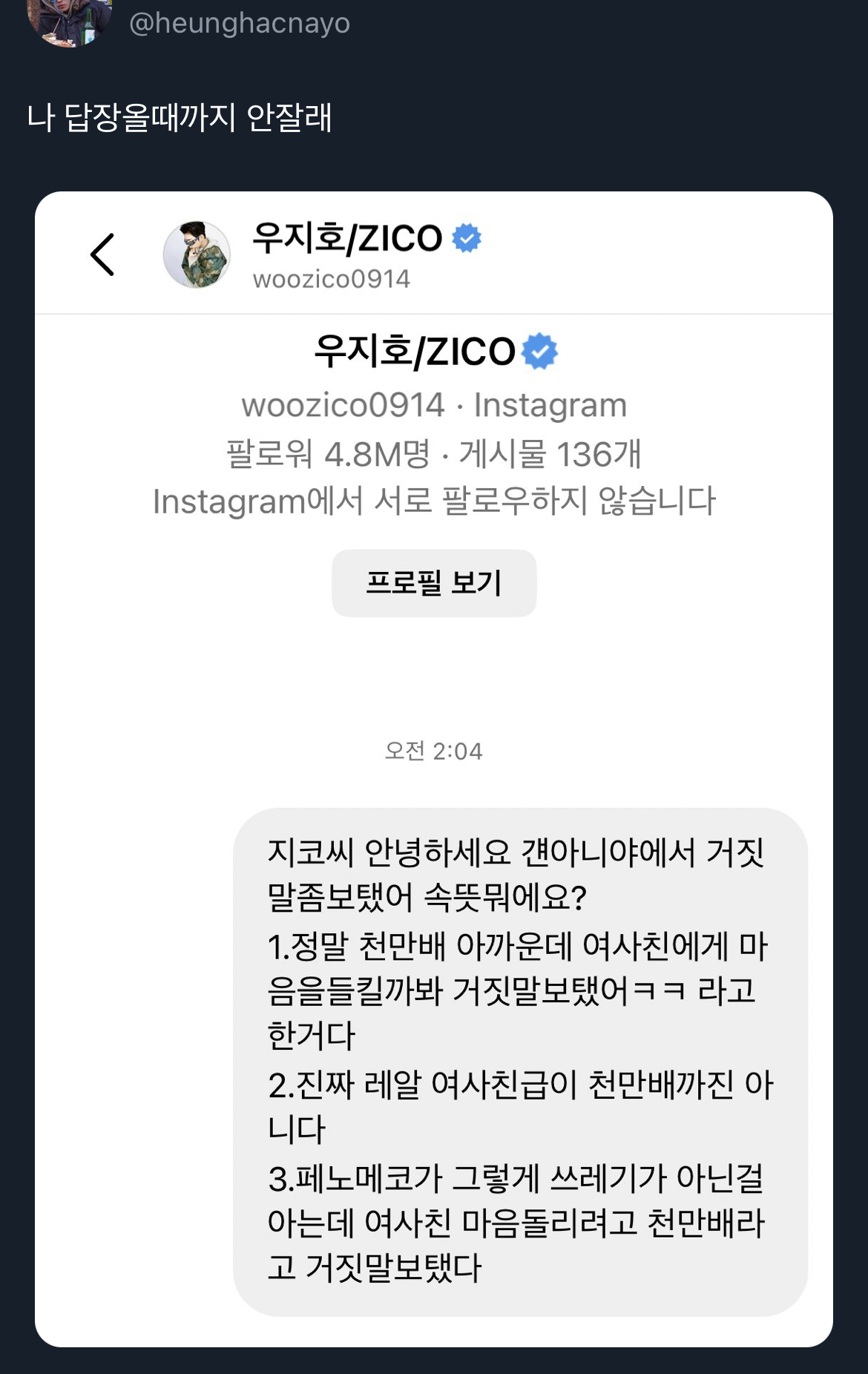Image resolution: width=868 pixels, height=1374 pixels.
Task: Tap the 우지호/ZICO name in chat header
Action: 347,238
